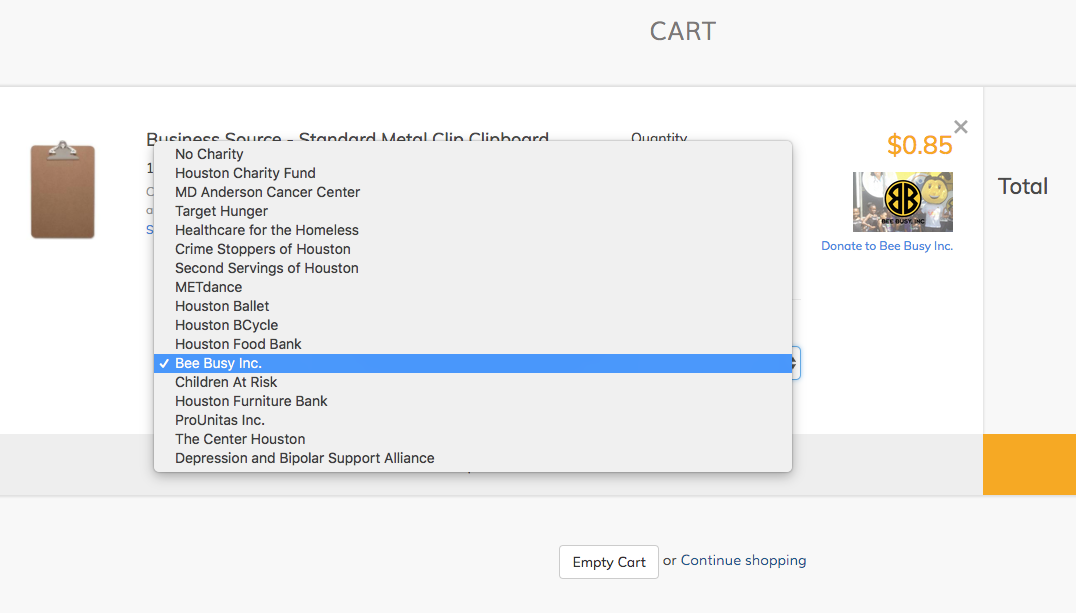The width and height of the screenshot is (1076, 613).
Task: Keep Bee Busy Inc. as selected charity
Action: [473, 363]
